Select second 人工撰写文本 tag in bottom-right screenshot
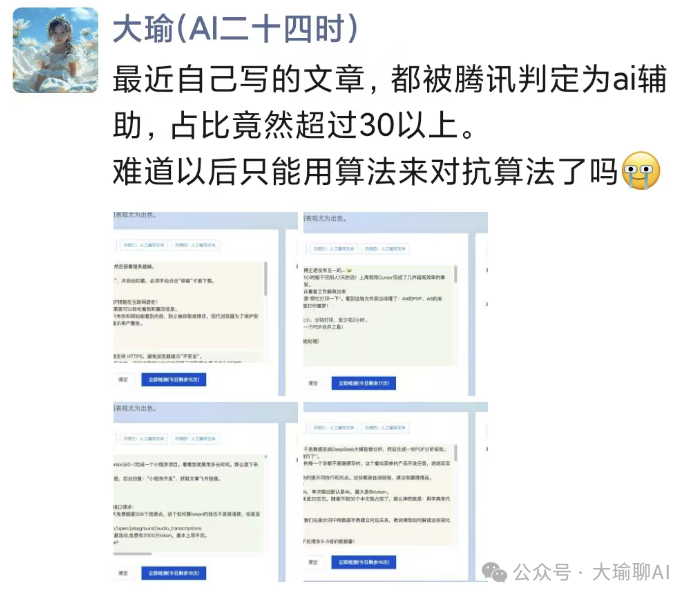692x600 pixels. click(x=385, y=428)
